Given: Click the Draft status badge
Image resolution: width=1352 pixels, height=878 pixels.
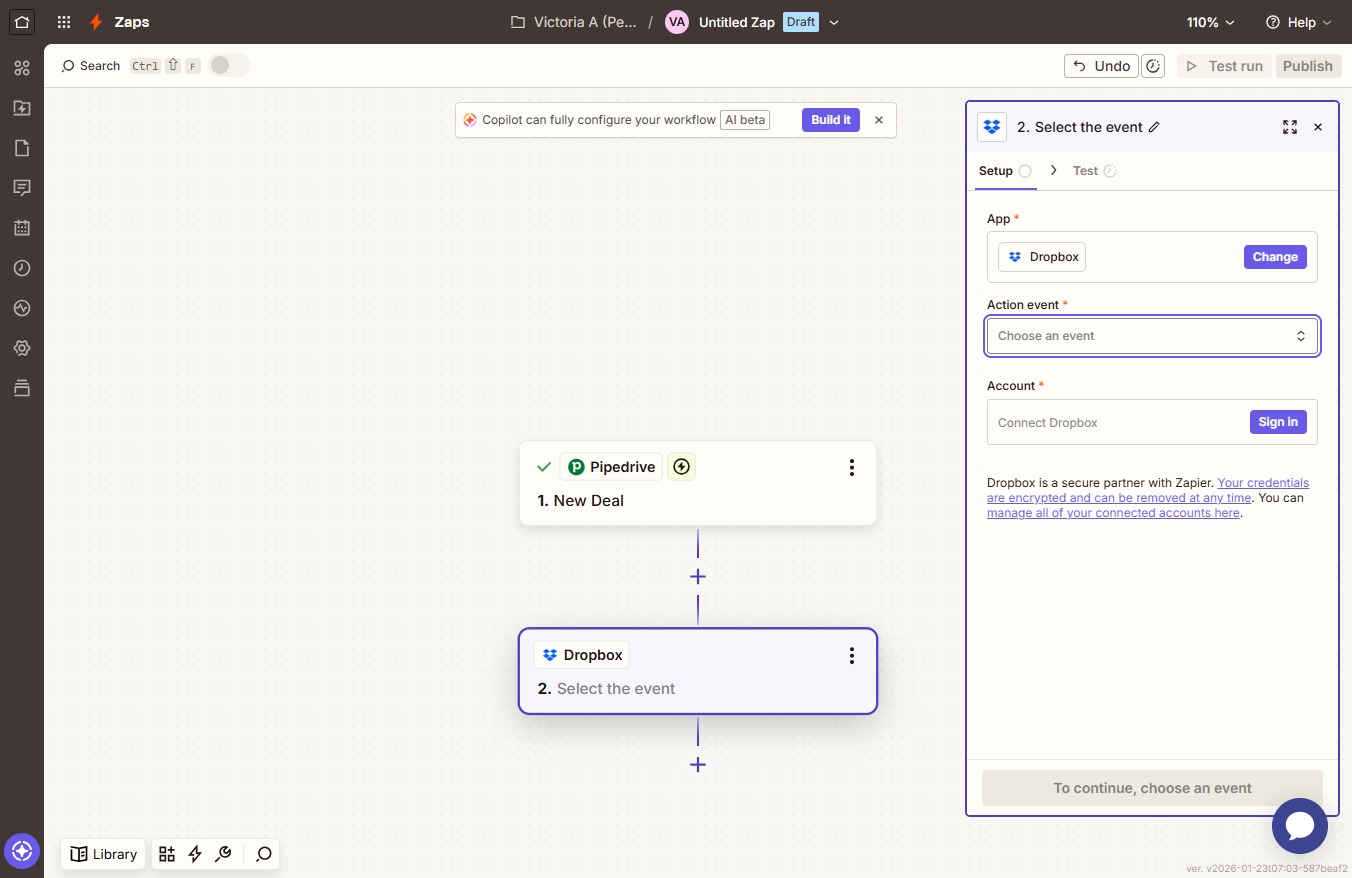Looking at the screenshot, I should click(801, 22).
